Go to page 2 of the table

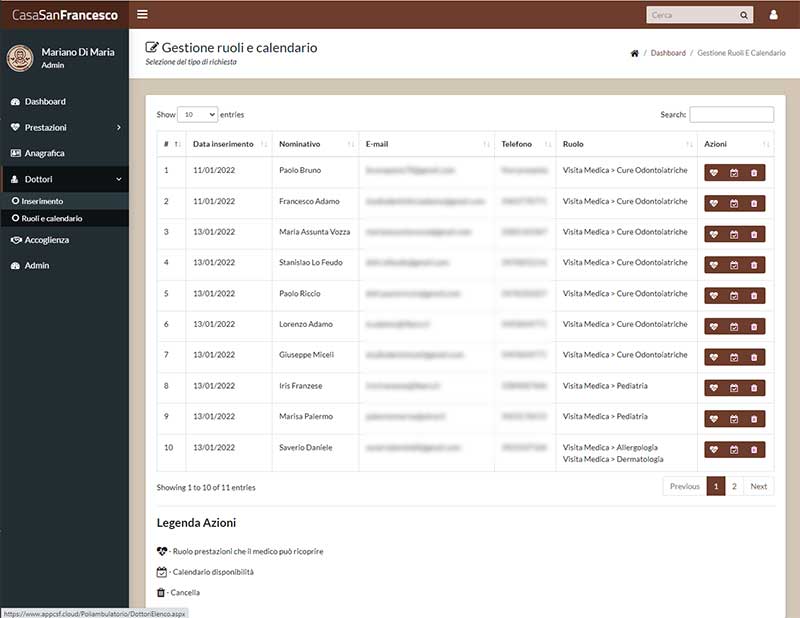click(734, 486)
